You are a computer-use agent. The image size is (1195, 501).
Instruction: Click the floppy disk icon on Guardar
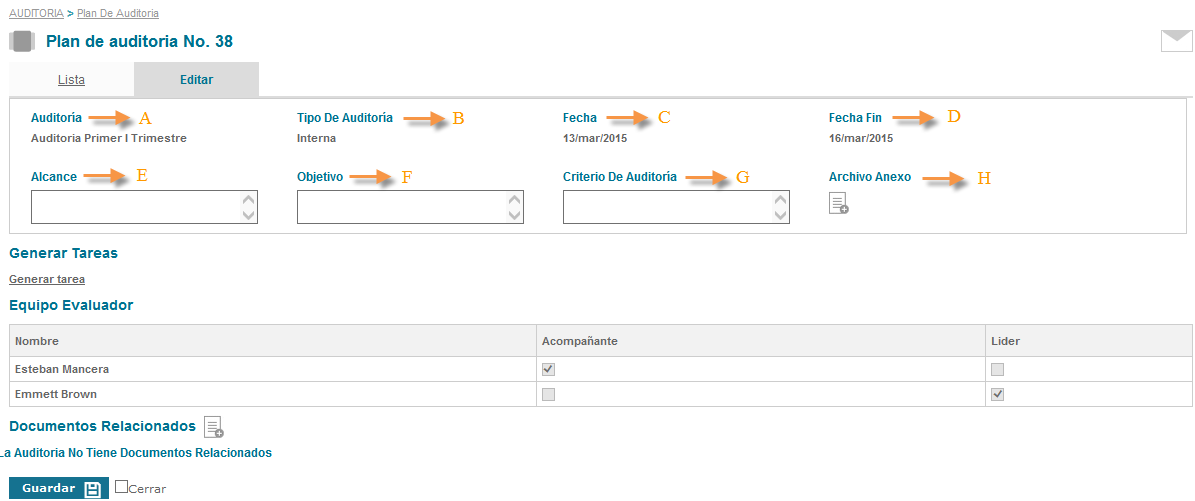(x=92, y=489)
